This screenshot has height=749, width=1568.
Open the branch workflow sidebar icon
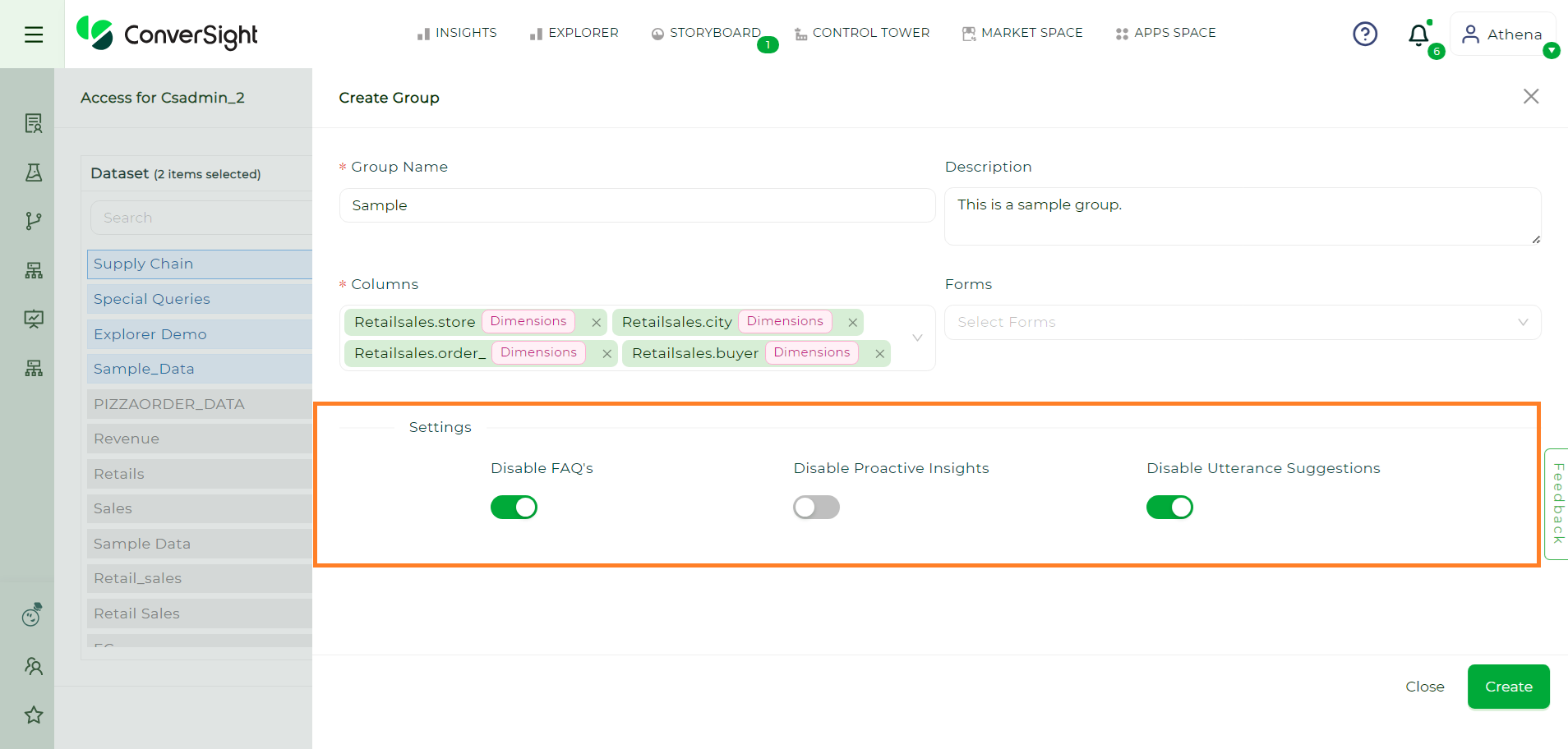tap(34, 221)
